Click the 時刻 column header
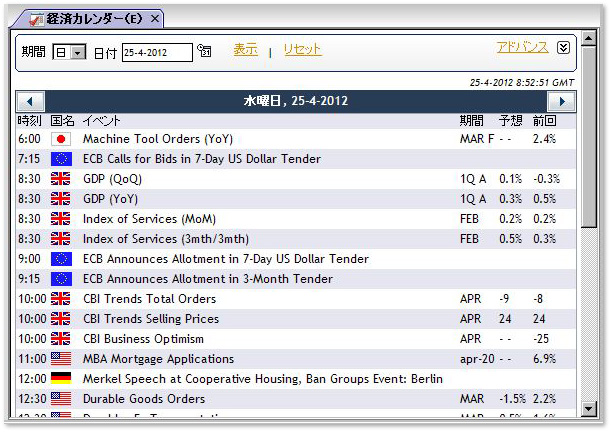Viewport: 611px width, 432px height. [x=29, y=121]
